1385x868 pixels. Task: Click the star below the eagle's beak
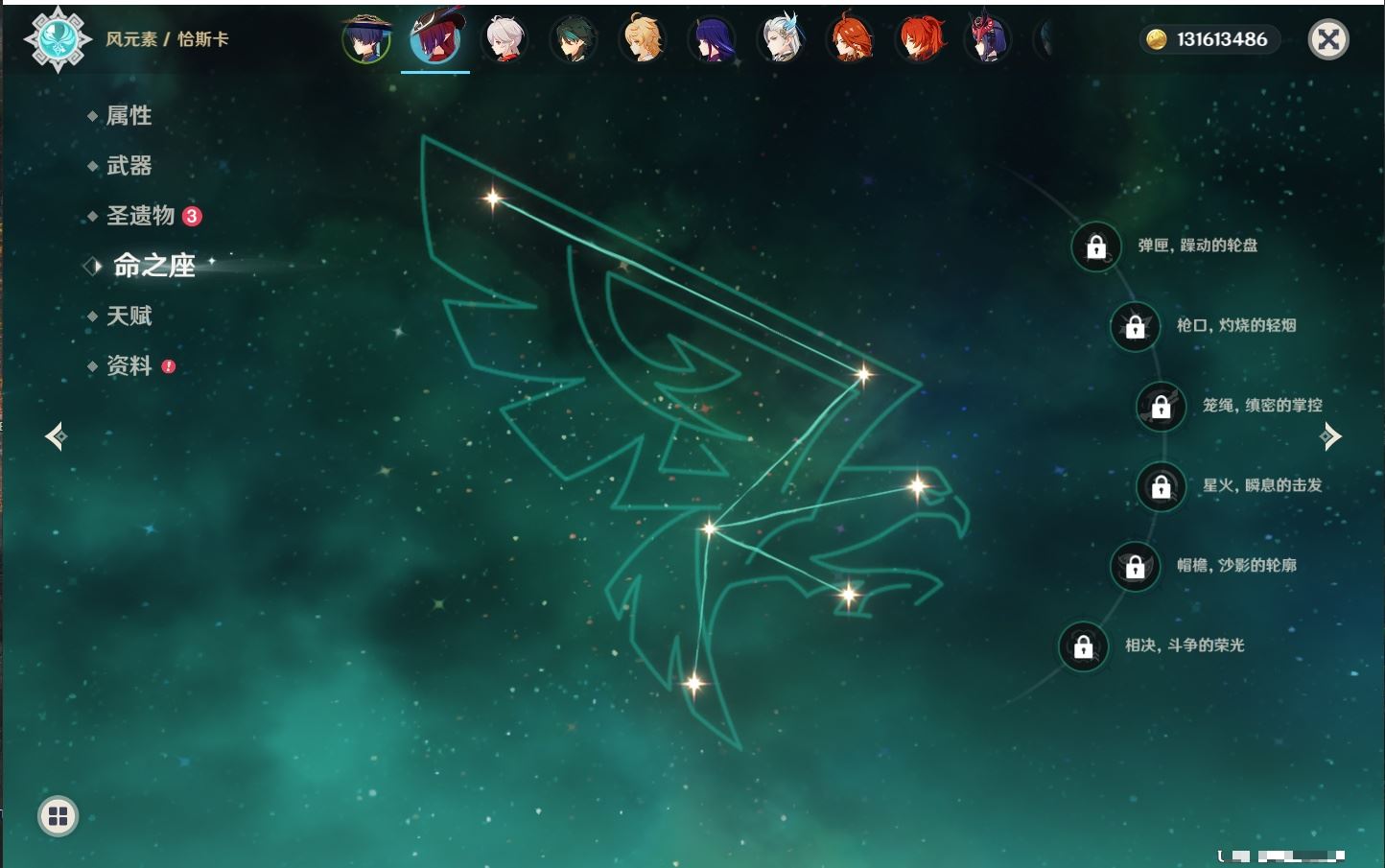tap(849, 595)
